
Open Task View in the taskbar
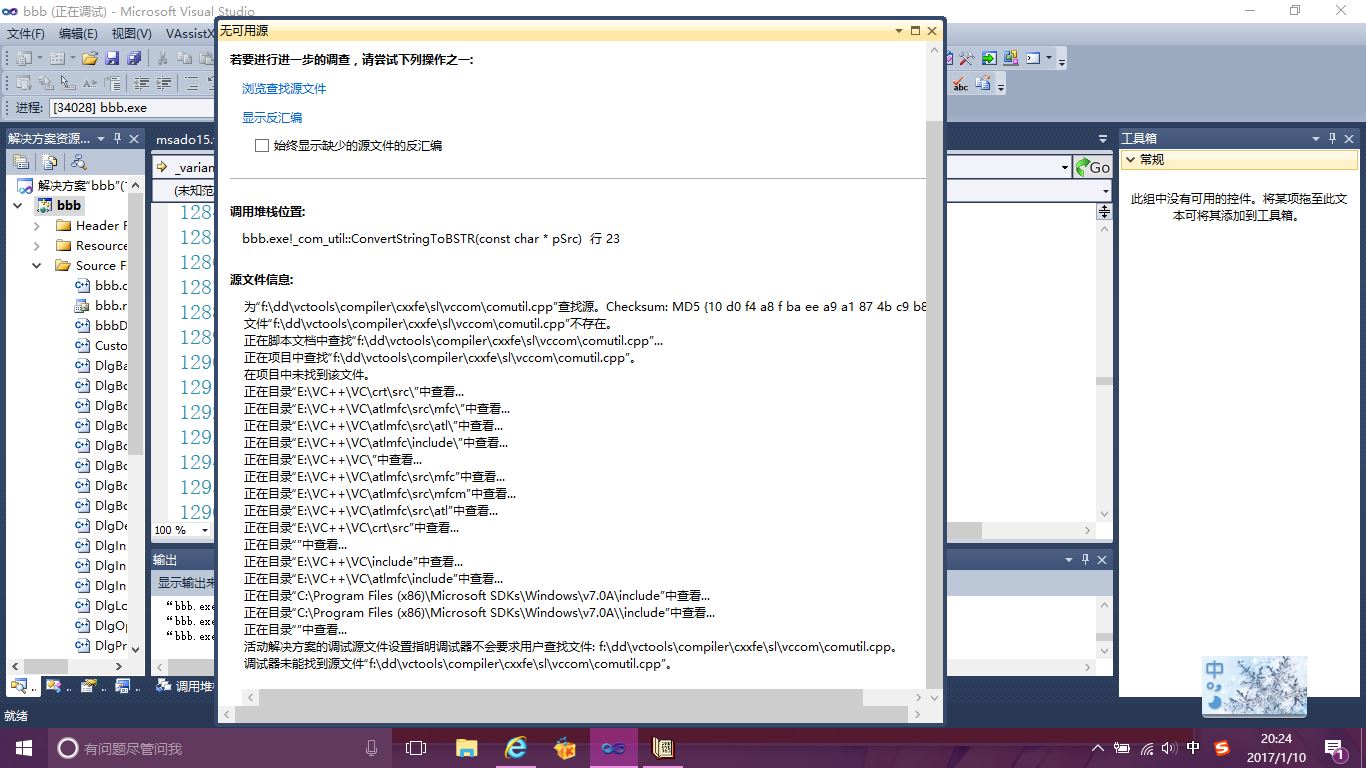[x=416, y=747]
